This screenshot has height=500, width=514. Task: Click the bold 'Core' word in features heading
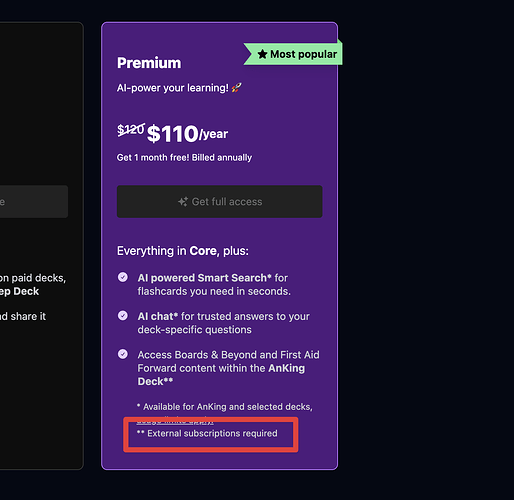tap(203, 251)
